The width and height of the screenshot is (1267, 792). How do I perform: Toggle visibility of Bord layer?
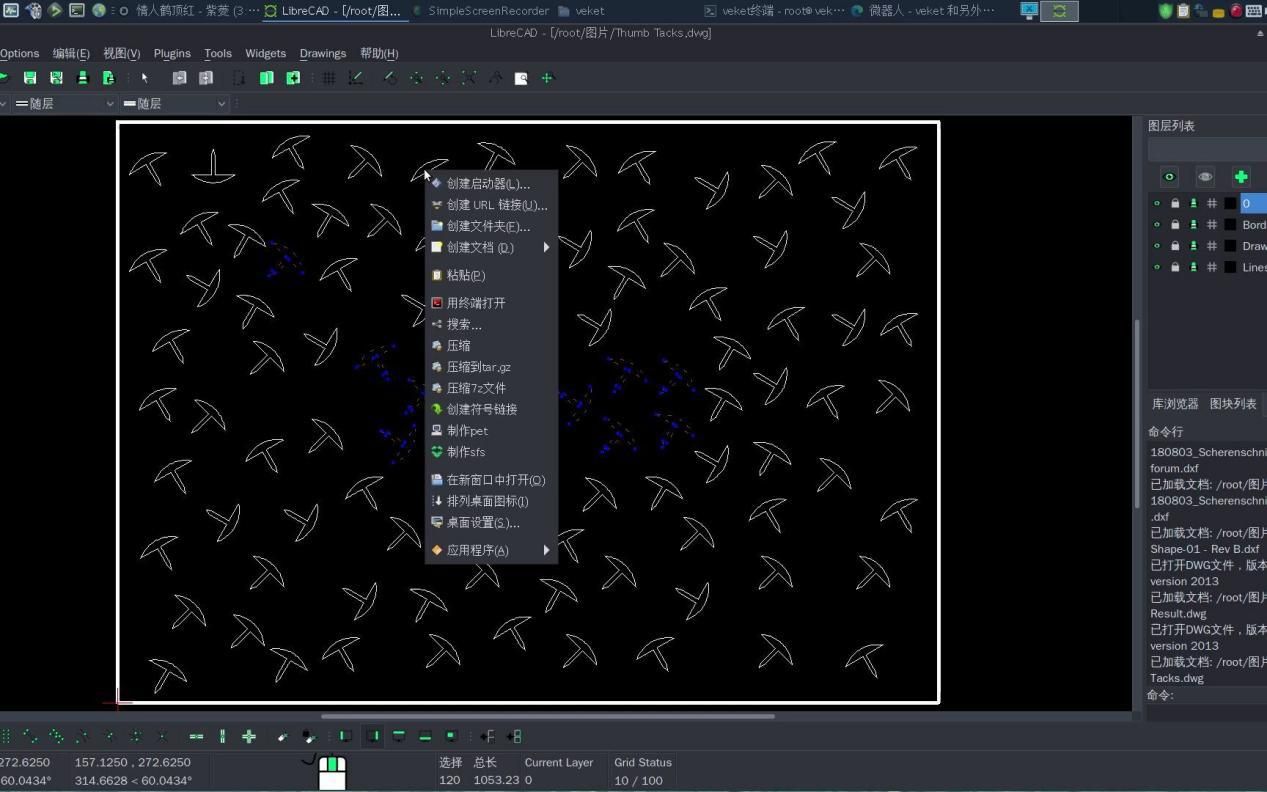[x=1157, y=225]
